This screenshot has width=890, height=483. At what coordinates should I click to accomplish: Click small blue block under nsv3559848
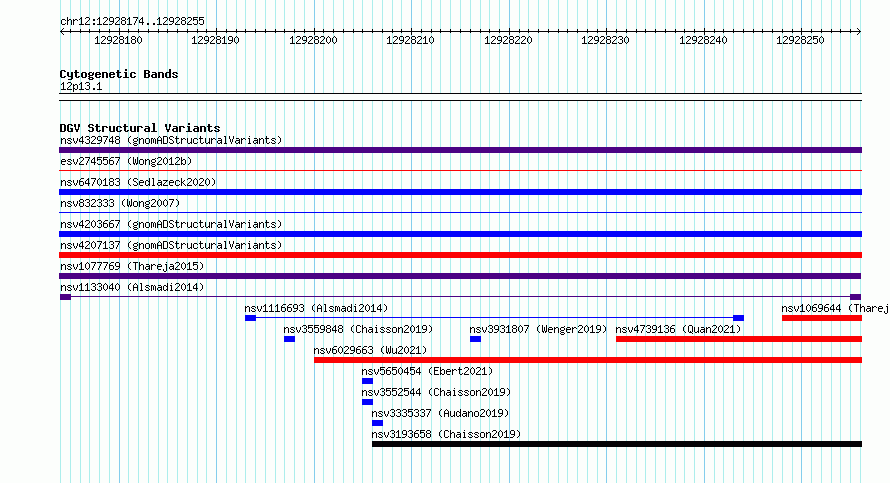point(289,339)
